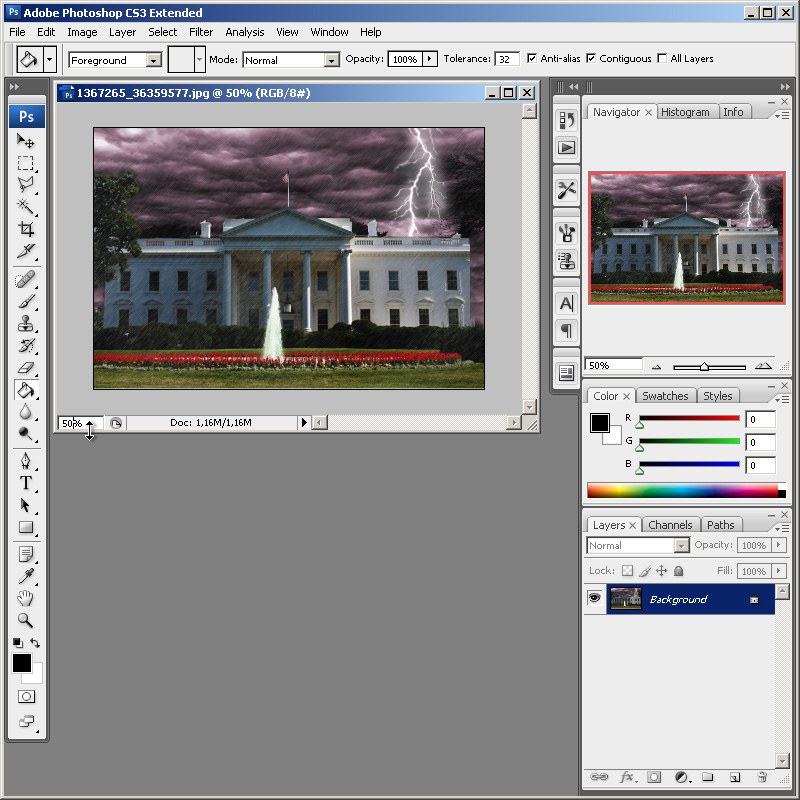Image resolution: width=800 pixels, height=800 pixels.
Task: Select the Rectangle shape tool
Action: click(26, 527)
